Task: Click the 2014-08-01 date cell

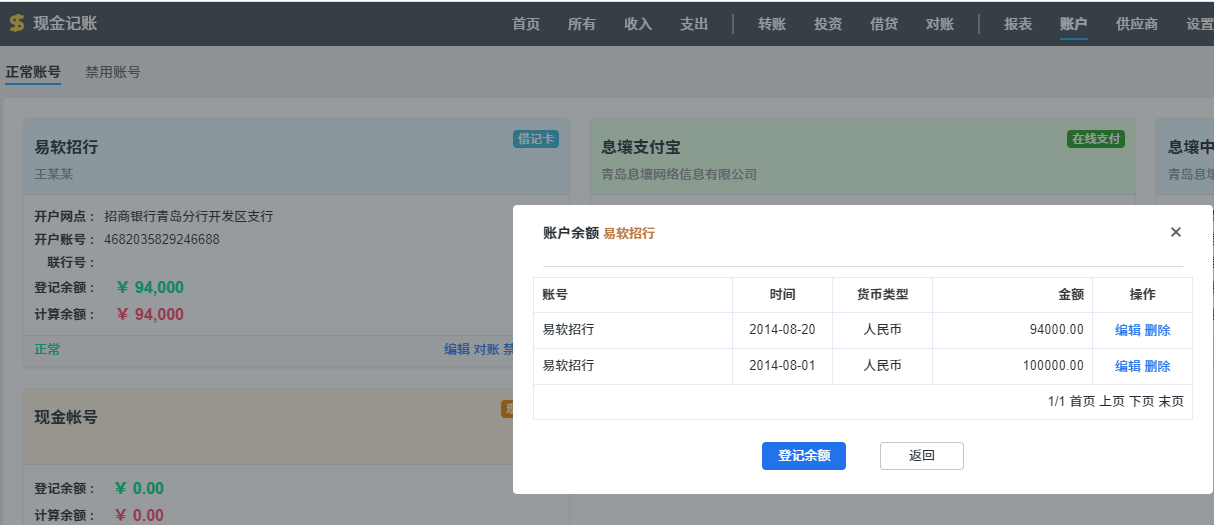Action: (x=782, y=366)
